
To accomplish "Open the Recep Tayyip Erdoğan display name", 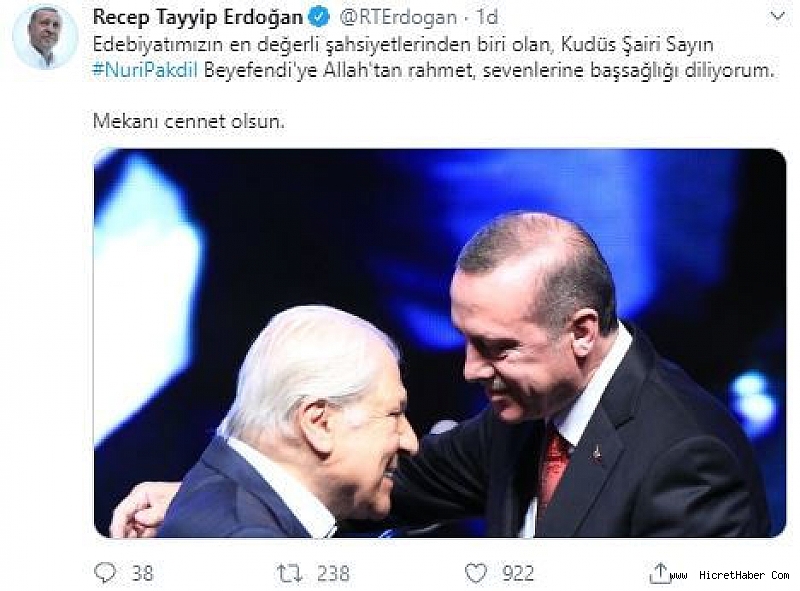I will [x=198, y=18].
